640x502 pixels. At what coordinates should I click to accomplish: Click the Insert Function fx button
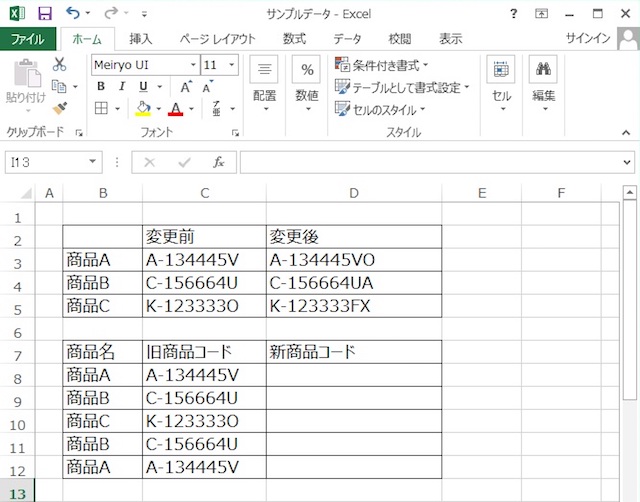(219, 162)
